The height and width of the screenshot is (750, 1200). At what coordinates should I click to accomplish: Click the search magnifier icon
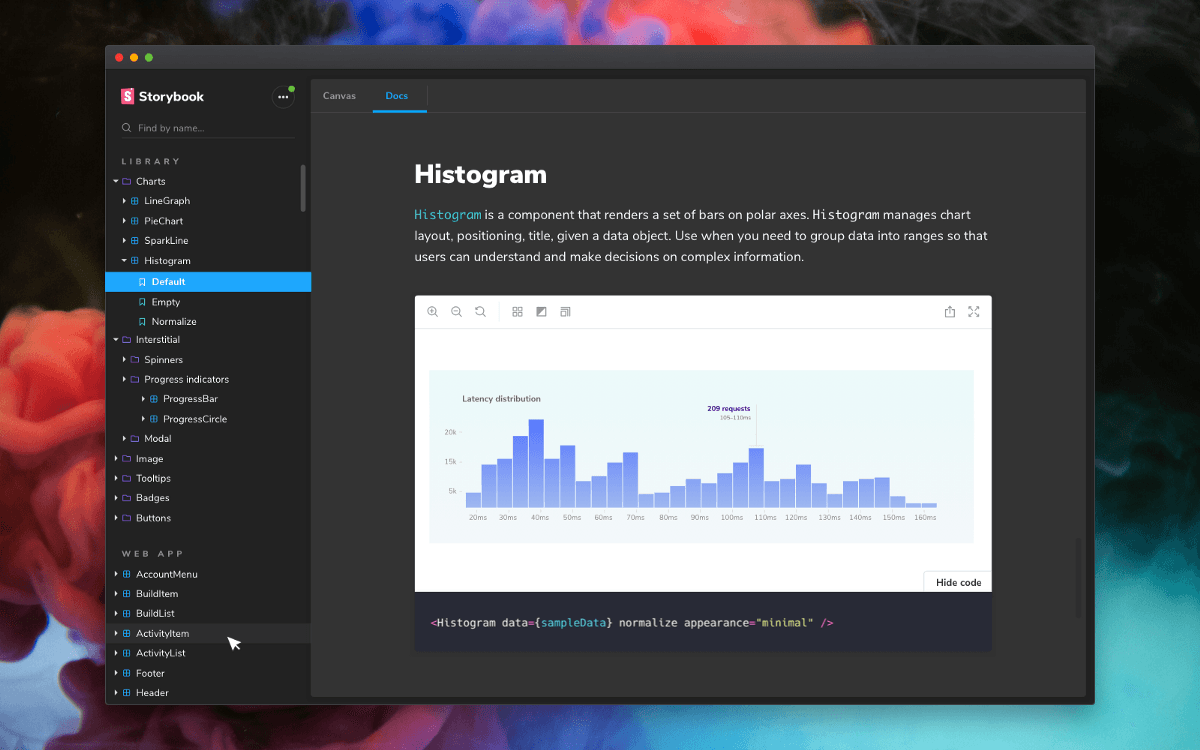(x=127, y=128)
